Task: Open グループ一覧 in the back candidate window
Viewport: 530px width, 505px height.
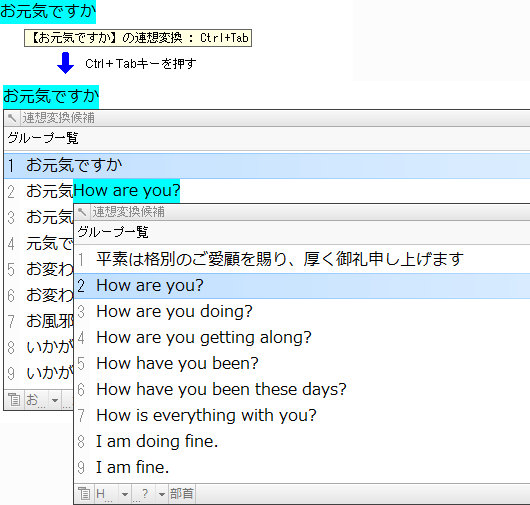Action: [43, 138]
